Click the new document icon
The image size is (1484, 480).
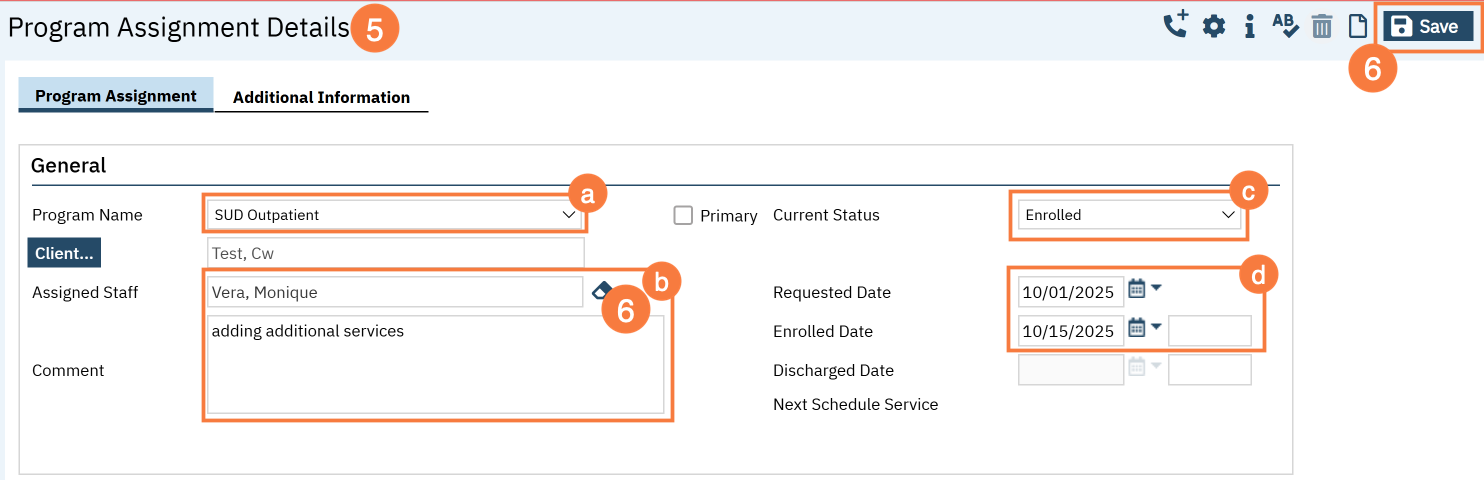click(1357, 26)
